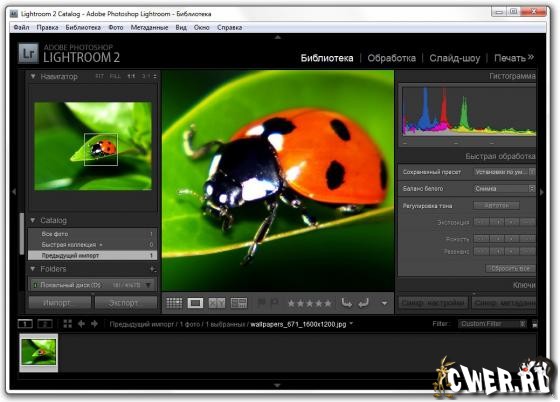This screenshot has height=402, width=560.
Task: Open the Библиотека module
Action: [x=327, y=58]
